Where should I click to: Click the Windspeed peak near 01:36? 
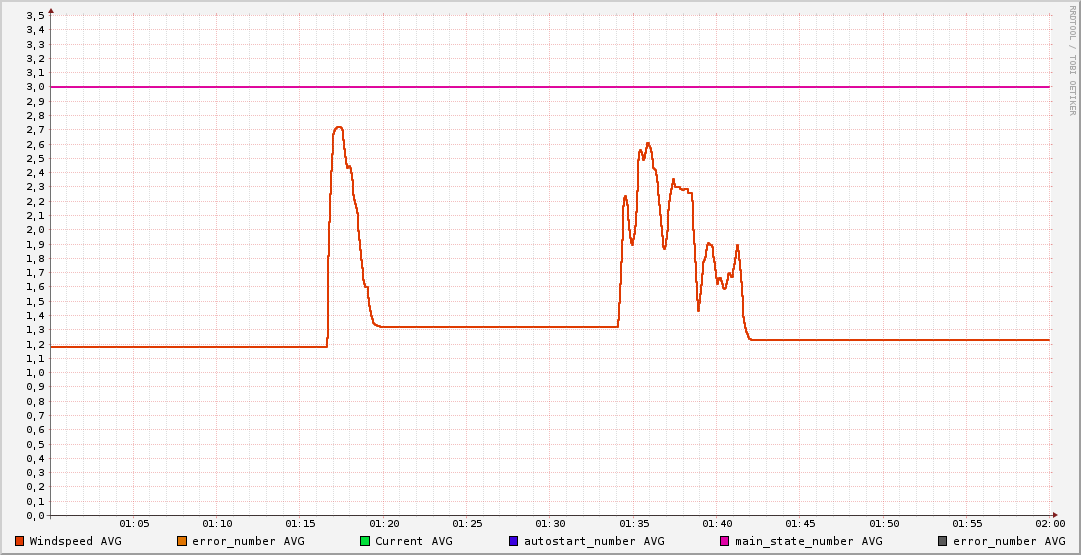pos(647,143)
